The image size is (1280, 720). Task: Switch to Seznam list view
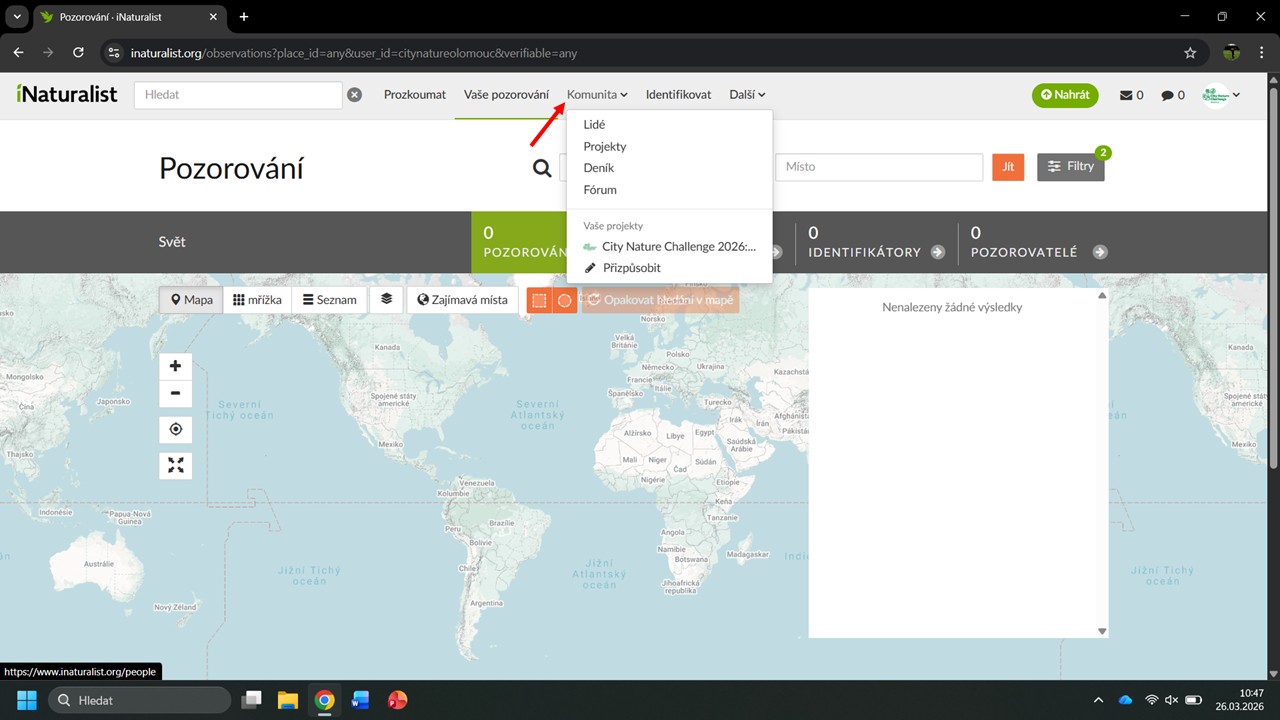(x=329, y=300)
